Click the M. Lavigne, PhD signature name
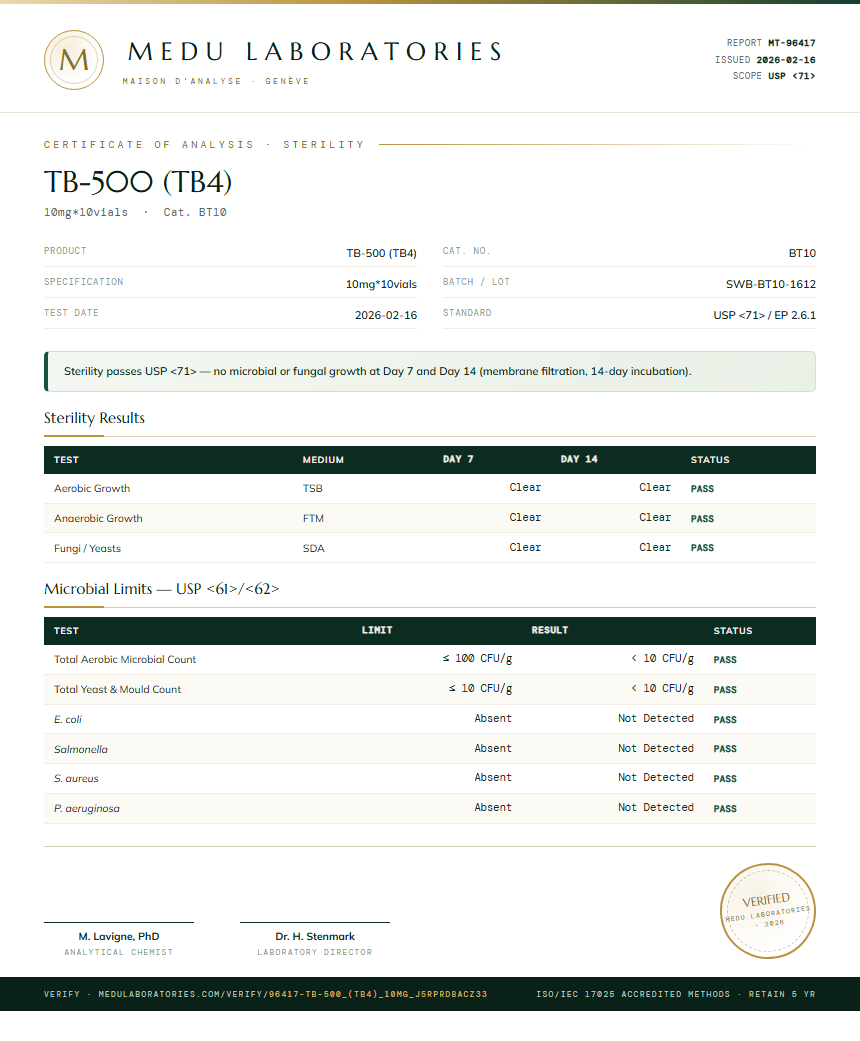The width and height of the screenshot is (860, 1041). coord(119,936)
